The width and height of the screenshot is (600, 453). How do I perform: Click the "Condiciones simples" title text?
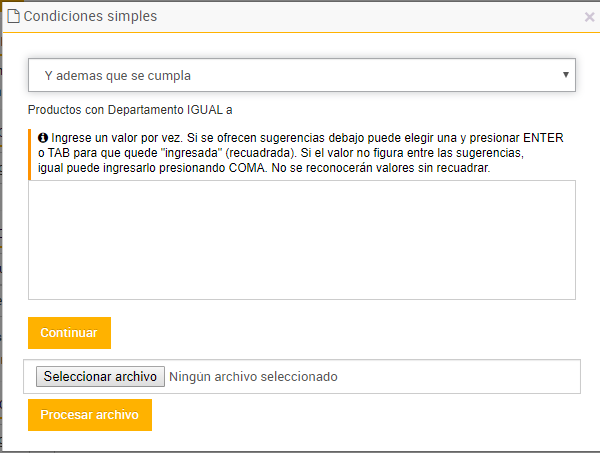pyautogui.click(x=90, y=17)
